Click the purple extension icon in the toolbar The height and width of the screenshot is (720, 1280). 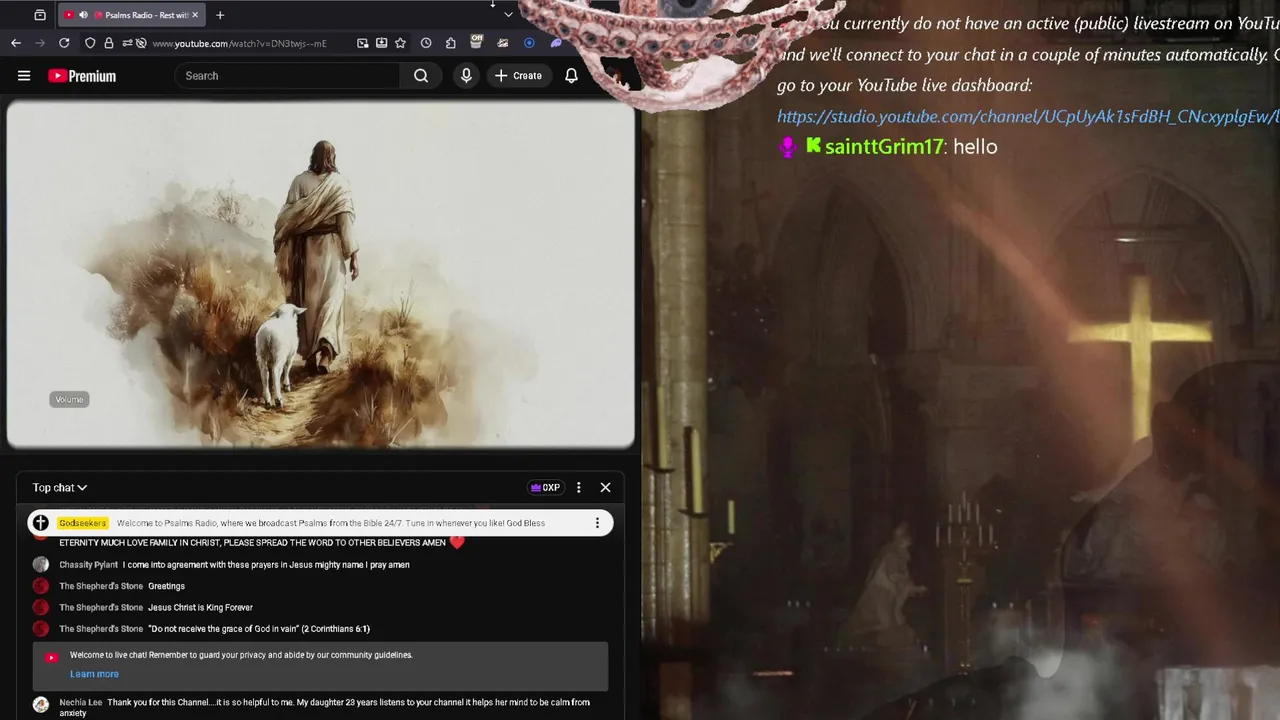click(x=555, y=43)
